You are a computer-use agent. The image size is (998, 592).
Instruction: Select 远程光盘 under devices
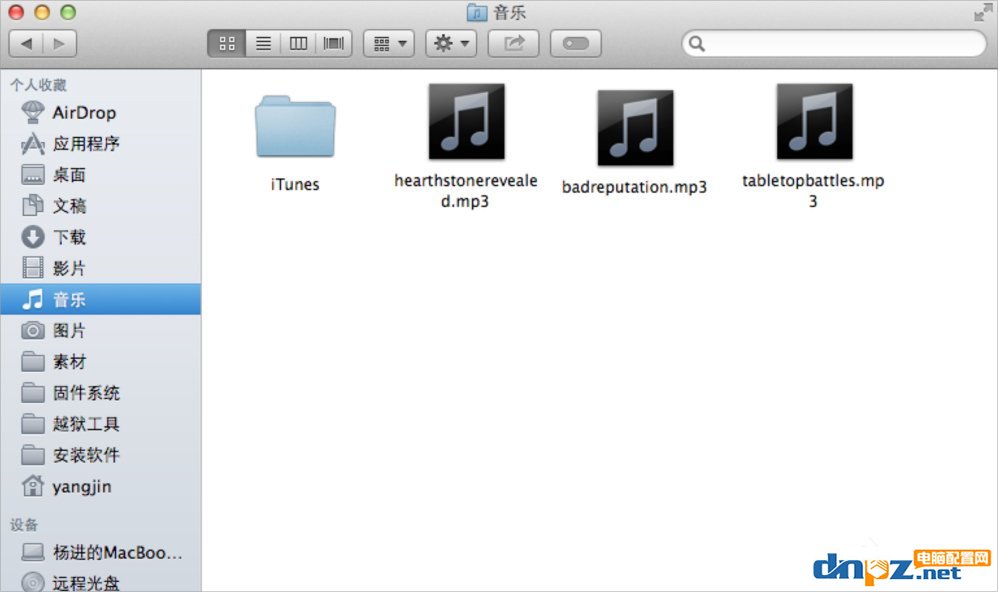coord(101,583)
